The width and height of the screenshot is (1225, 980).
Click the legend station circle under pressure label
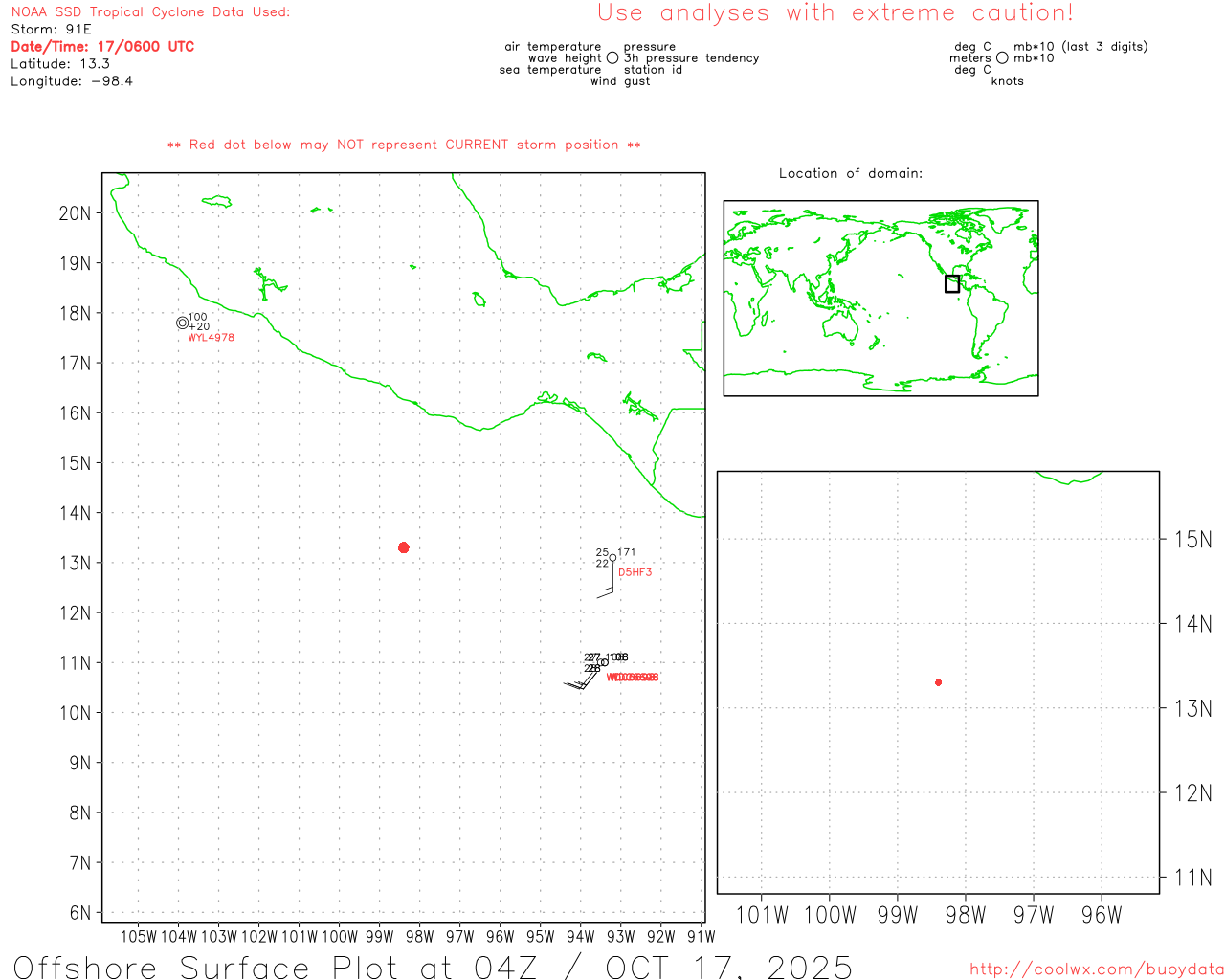tap(612, 58)
